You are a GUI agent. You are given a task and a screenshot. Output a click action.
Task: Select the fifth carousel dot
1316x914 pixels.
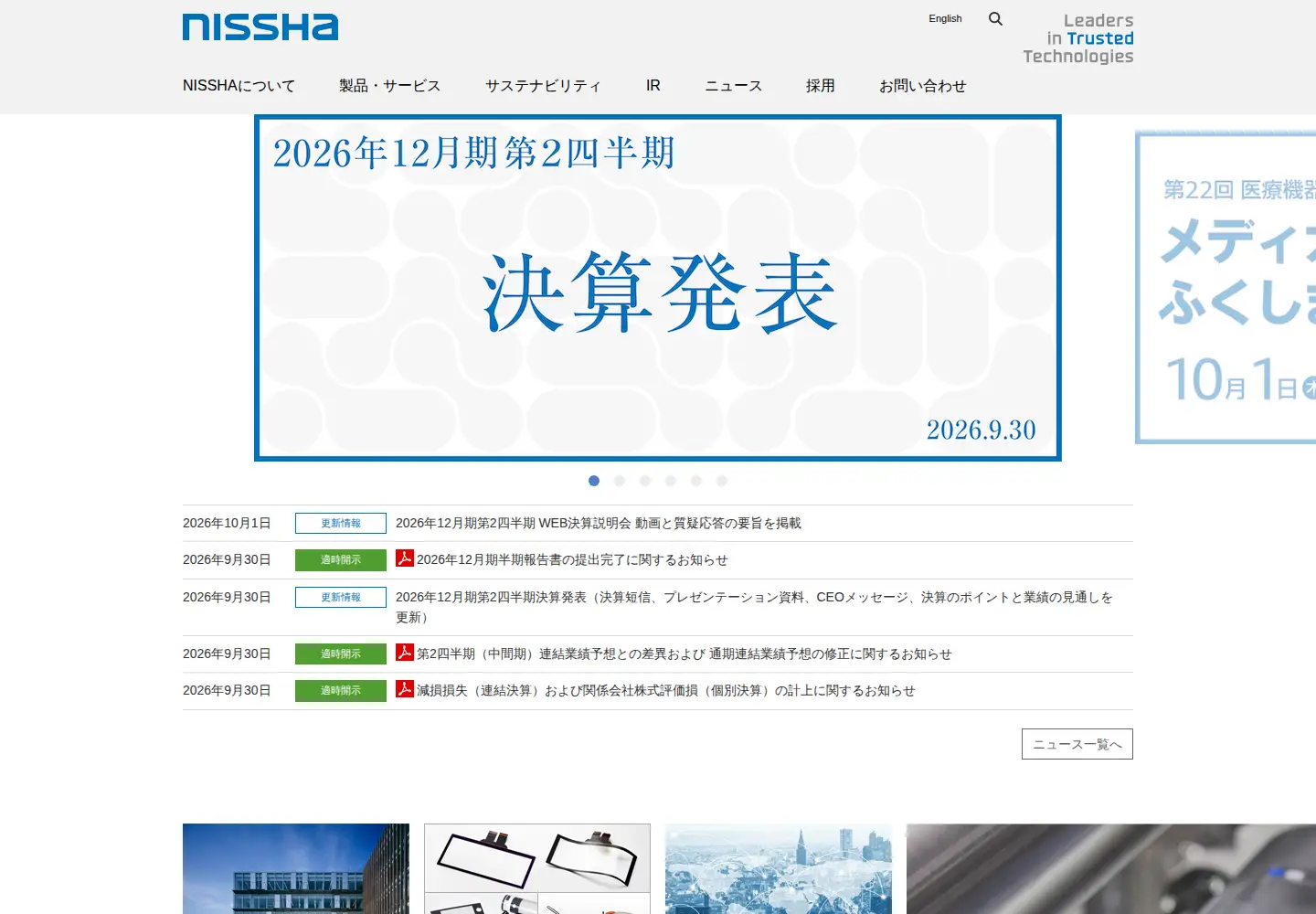(x=696, y=481)
